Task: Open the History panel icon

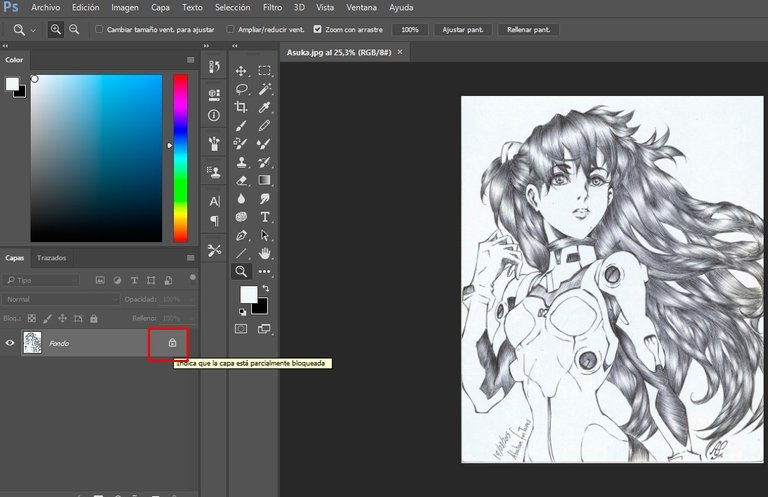Action: [x=214, y=67]
